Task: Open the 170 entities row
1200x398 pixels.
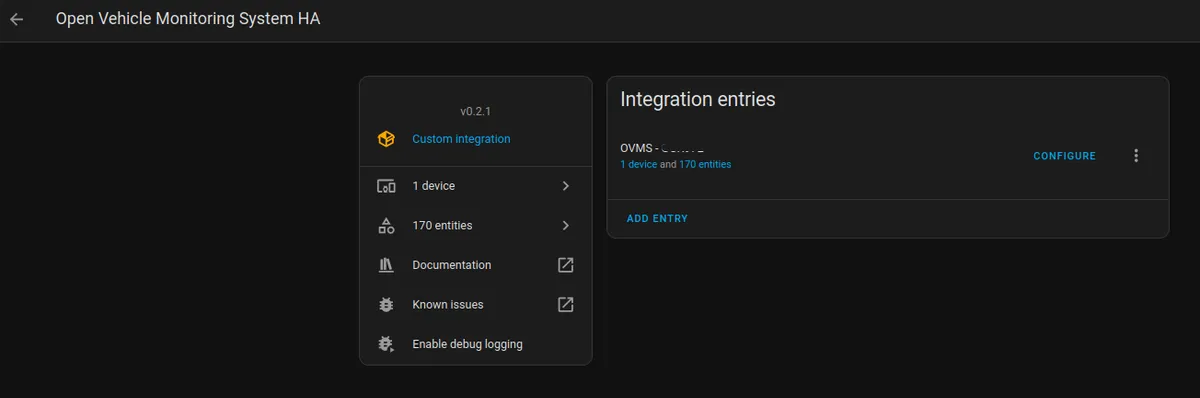Action: click(x=476, y=225)
